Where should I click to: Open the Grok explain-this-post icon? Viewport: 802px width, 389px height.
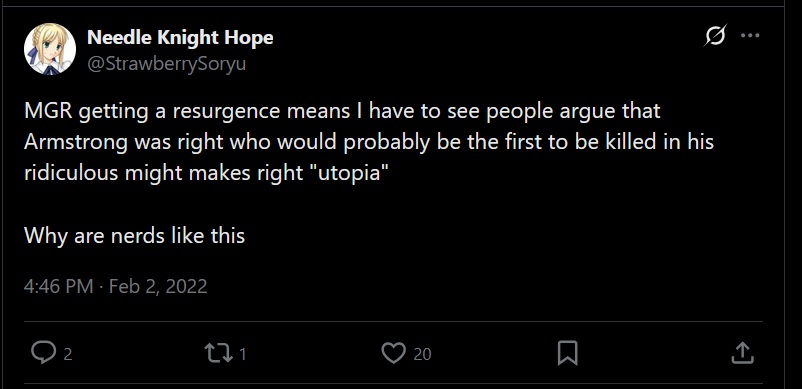[x=715, y=36]
